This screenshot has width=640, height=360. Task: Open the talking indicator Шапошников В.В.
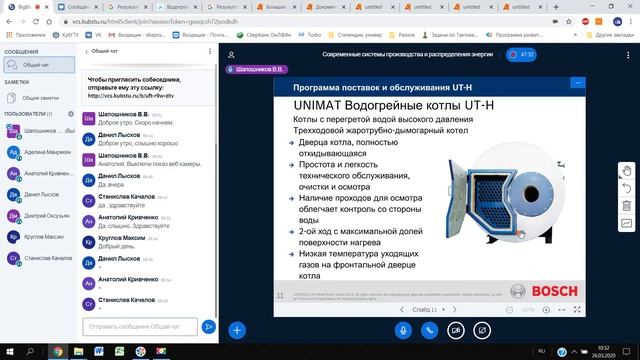coord(257,69)
